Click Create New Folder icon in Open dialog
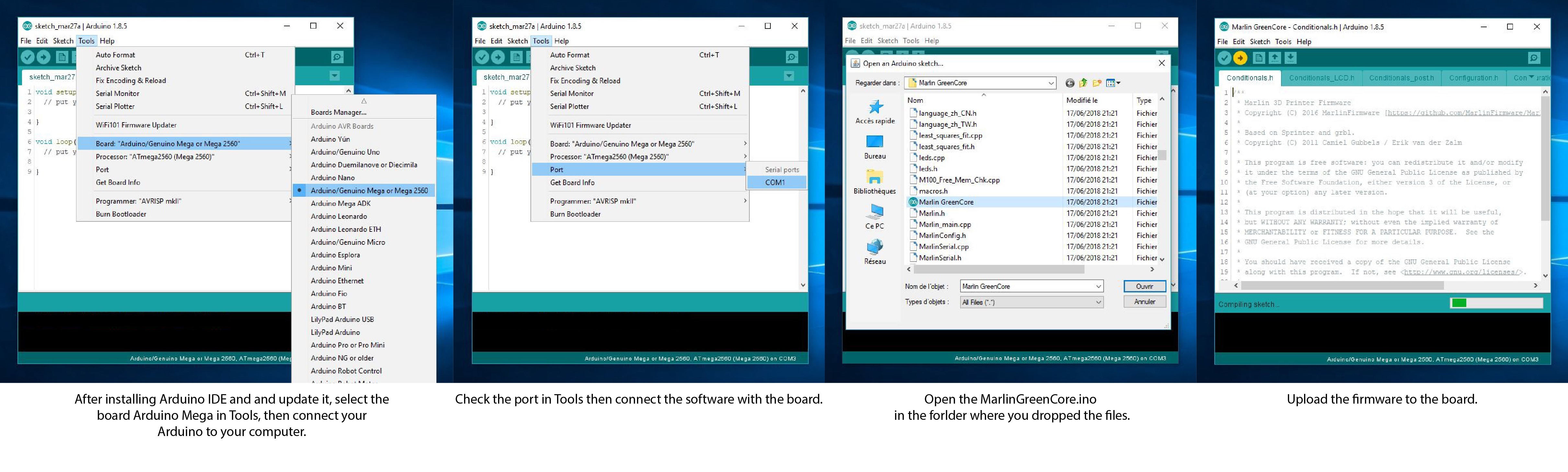This screenshot has height=472, width=1568. (x=1097, y=83)
